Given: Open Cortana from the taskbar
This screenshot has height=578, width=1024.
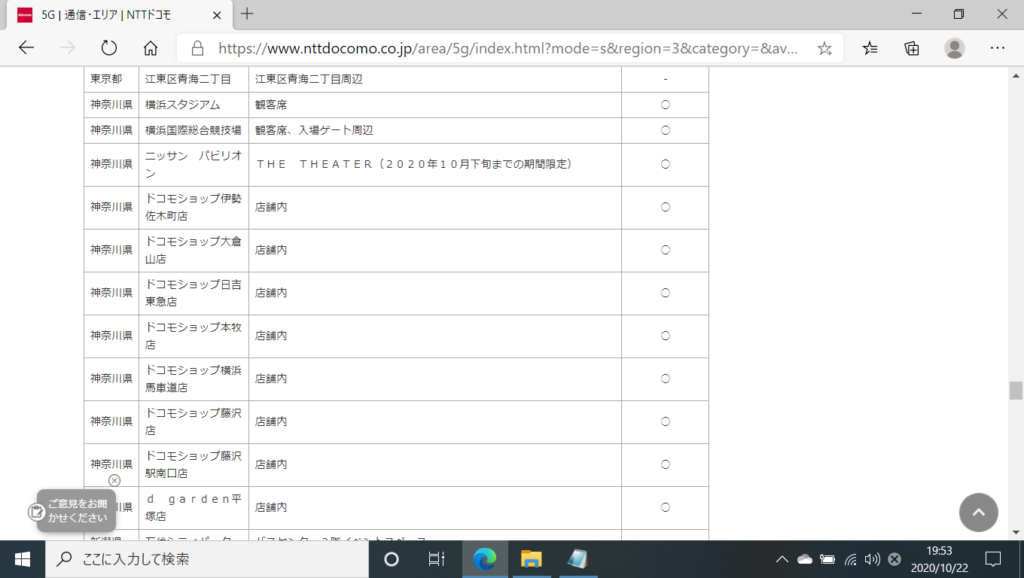Looking at the screenshot, I should click(x=391, y=559).
